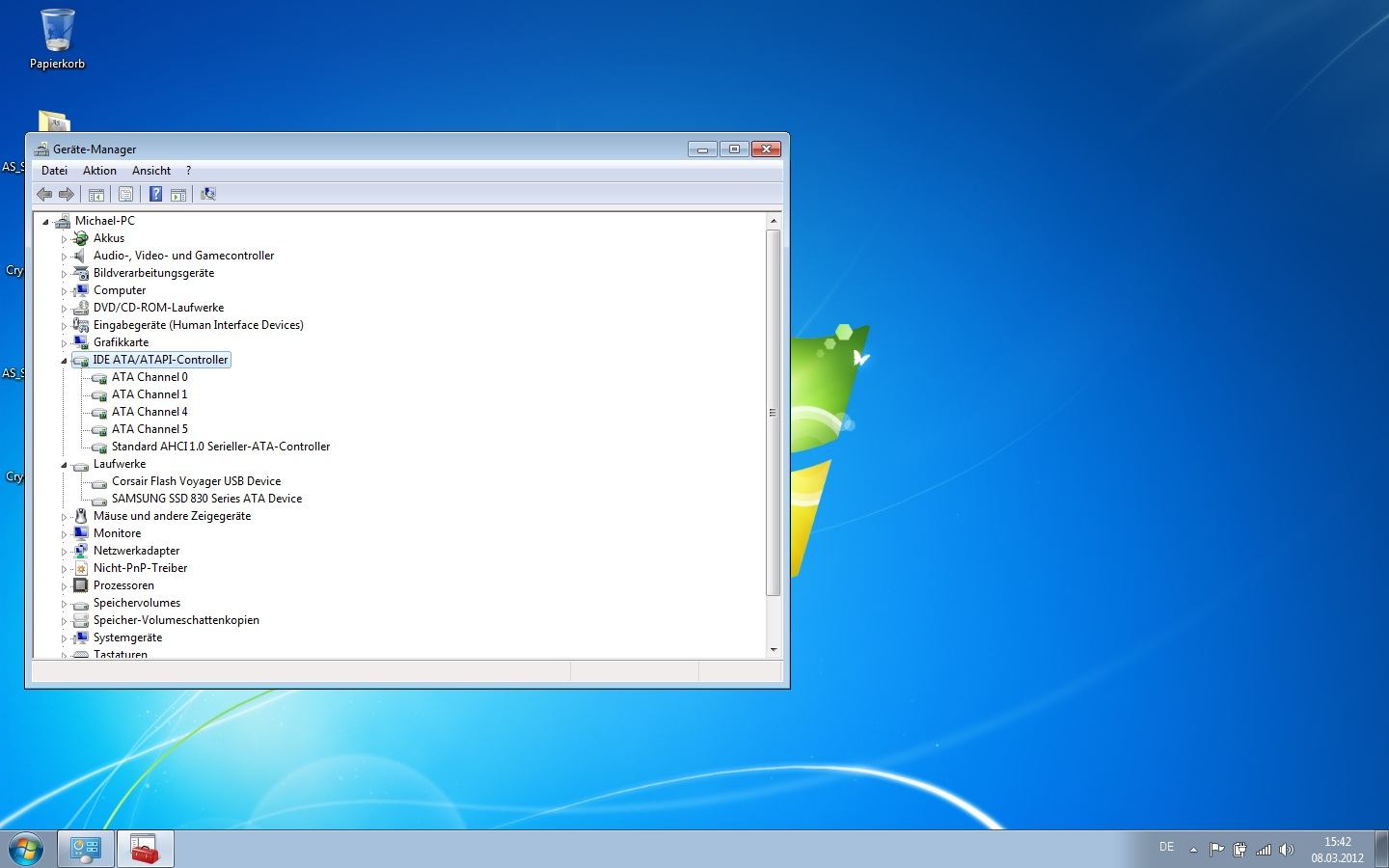Click the Back arrow toolbar icon

coord(44,194)
